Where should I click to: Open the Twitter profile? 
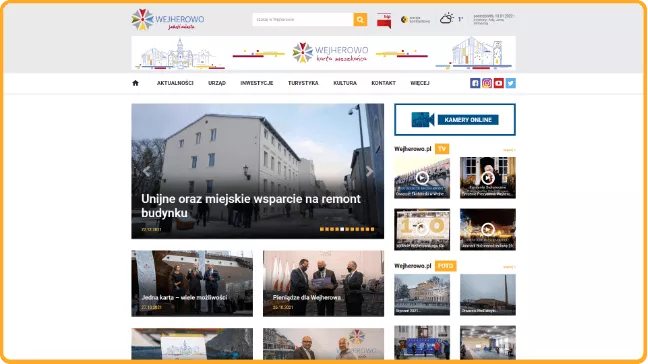(x=510, y=83)
